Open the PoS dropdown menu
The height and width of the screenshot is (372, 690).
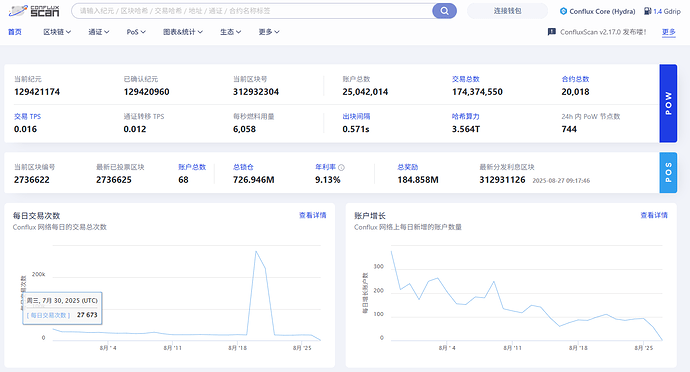pos(136,32)
